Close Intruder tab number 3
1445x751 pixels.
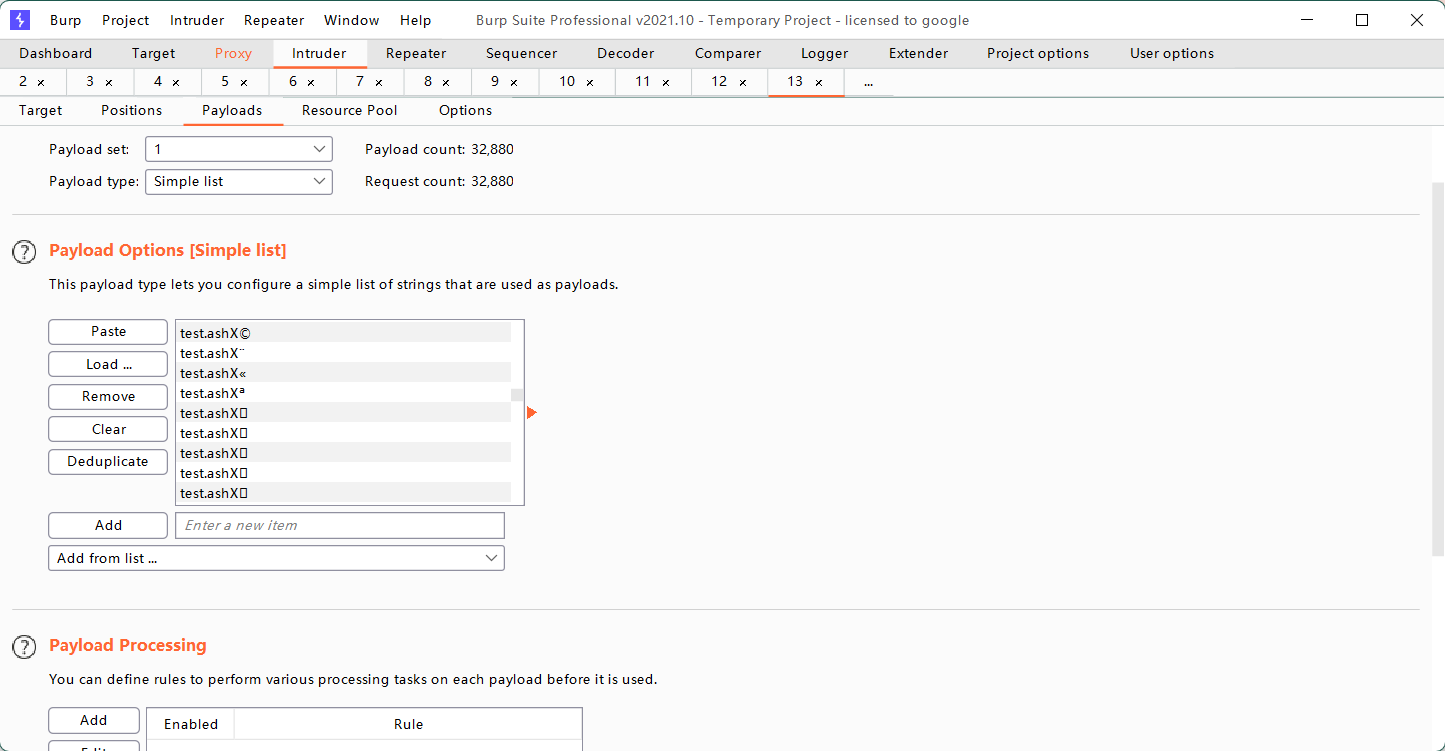(x=109, y=82)
